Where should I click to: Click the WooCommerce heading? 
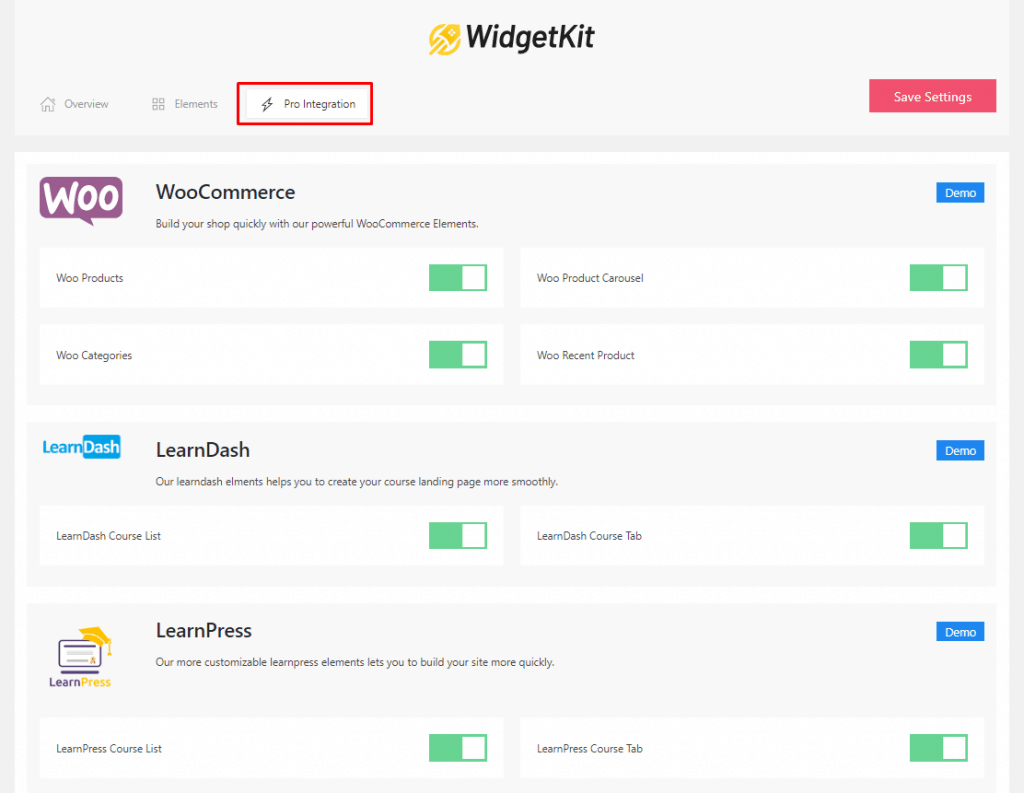[225, 192]
